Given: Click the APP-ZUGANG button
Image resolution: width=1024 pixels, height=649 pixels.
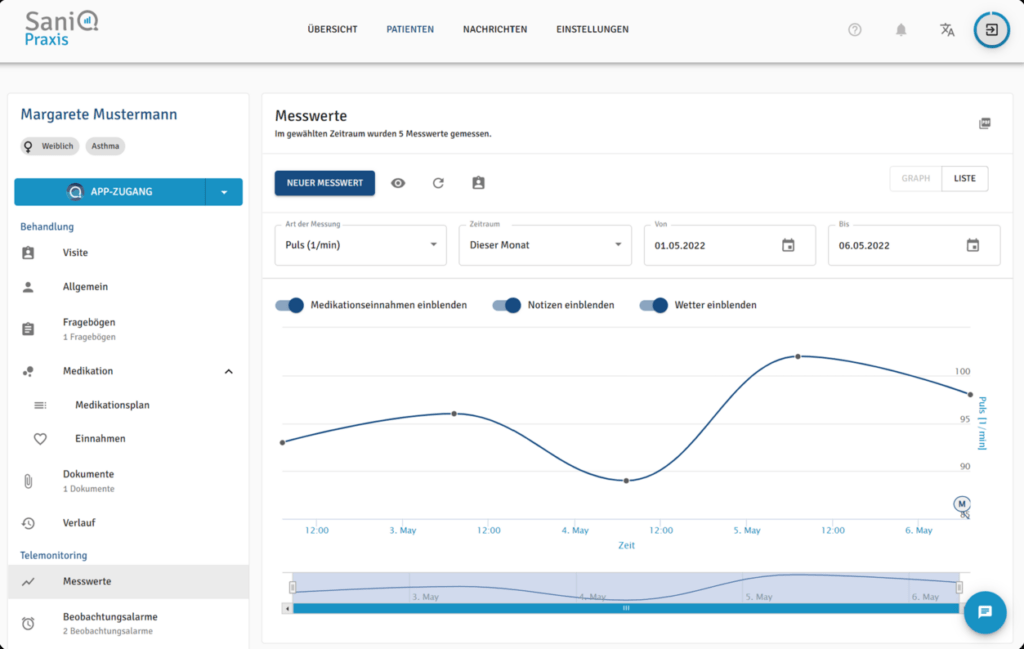Looking at the screenshot, I should [110, 192].
